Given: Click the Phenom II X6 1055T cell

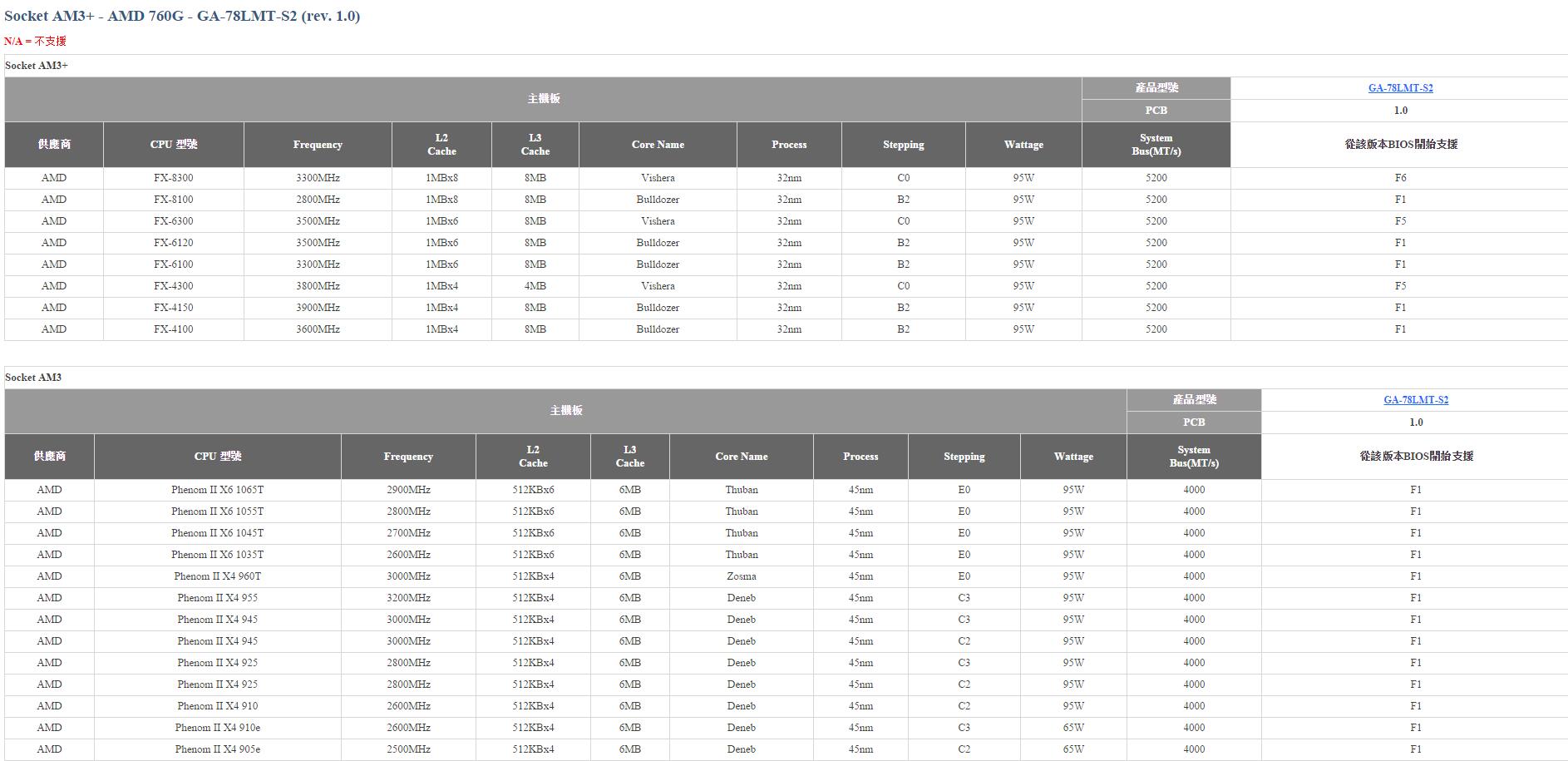Looking at the screenshot, I should coord(218,511).
